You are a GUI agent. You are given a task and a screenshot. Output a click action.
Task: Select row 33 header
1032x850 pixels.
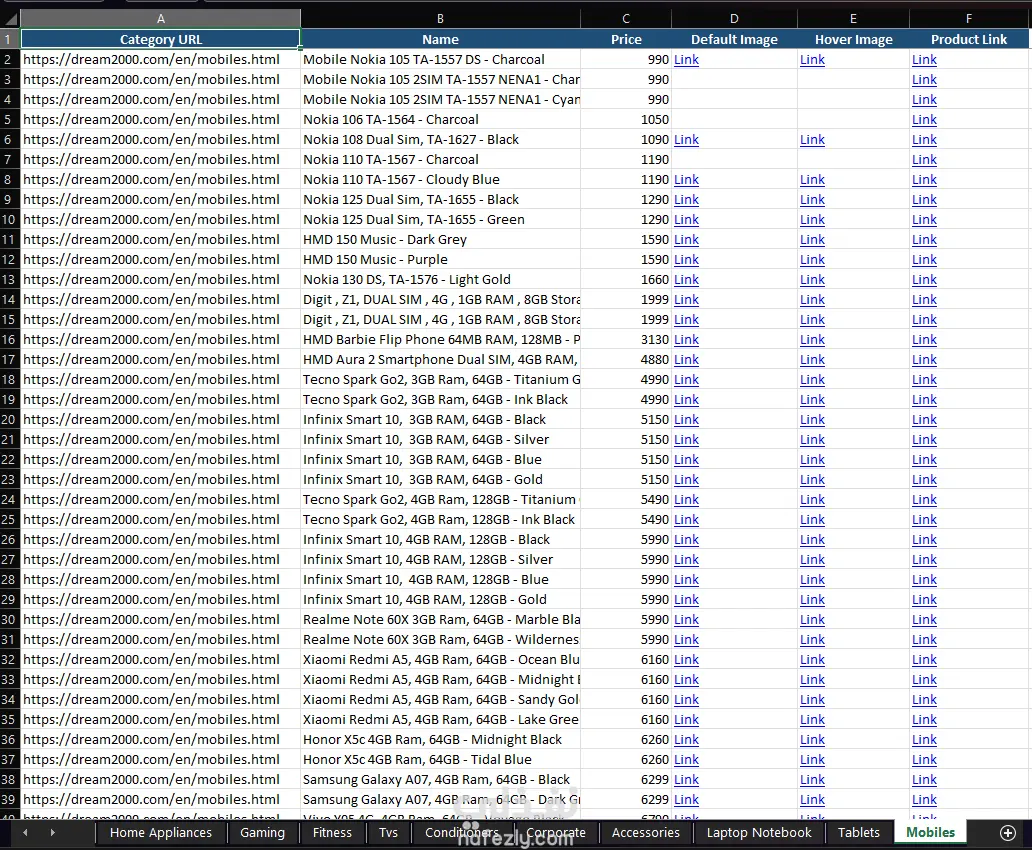(x=9, y=679)
